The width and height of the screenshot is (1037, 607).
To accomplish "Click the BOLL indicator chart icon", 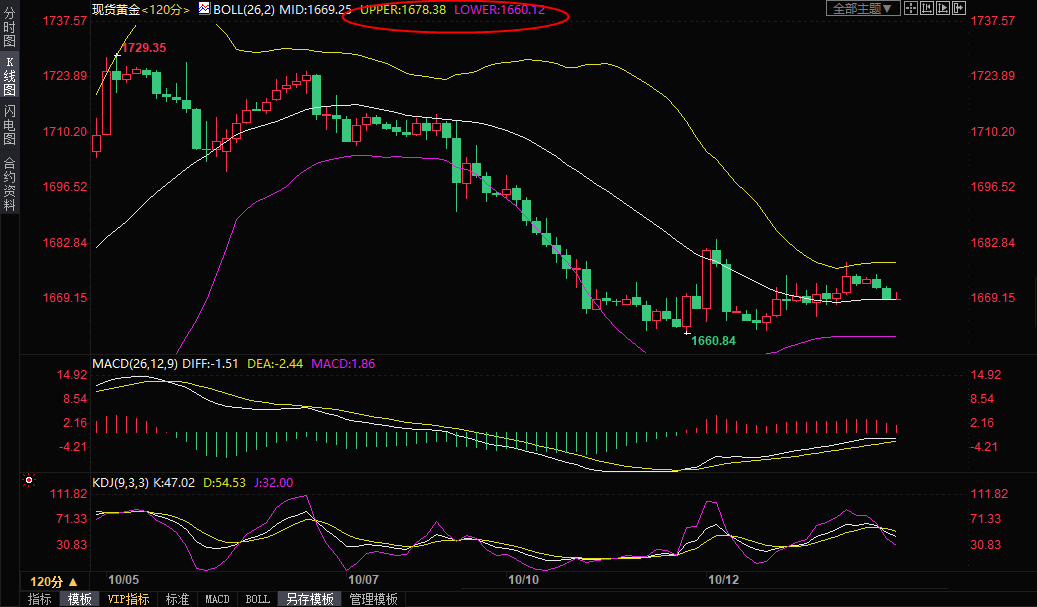I will pyautogui.click(x=204, y=8).
